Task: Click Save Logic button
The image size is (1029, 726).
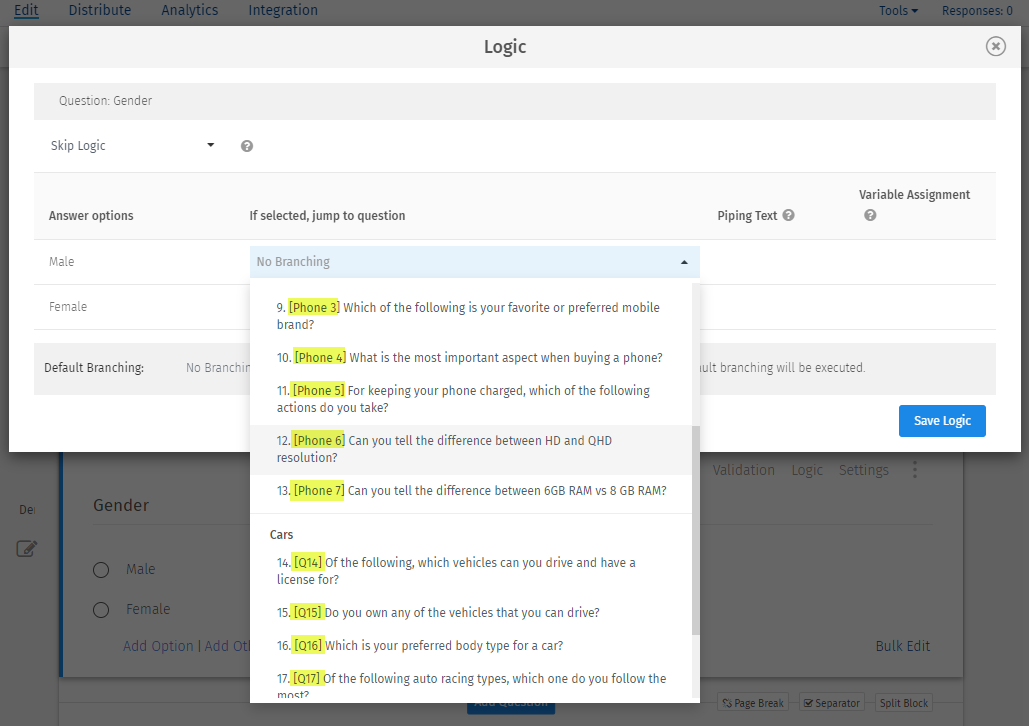Action: (x=942, y=421)
